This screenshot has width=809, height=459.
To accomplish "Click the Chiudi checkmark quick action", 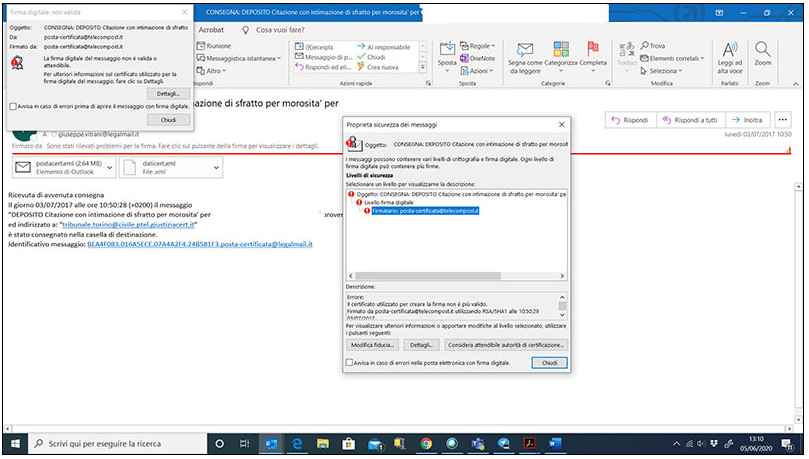I will [371, 57].
